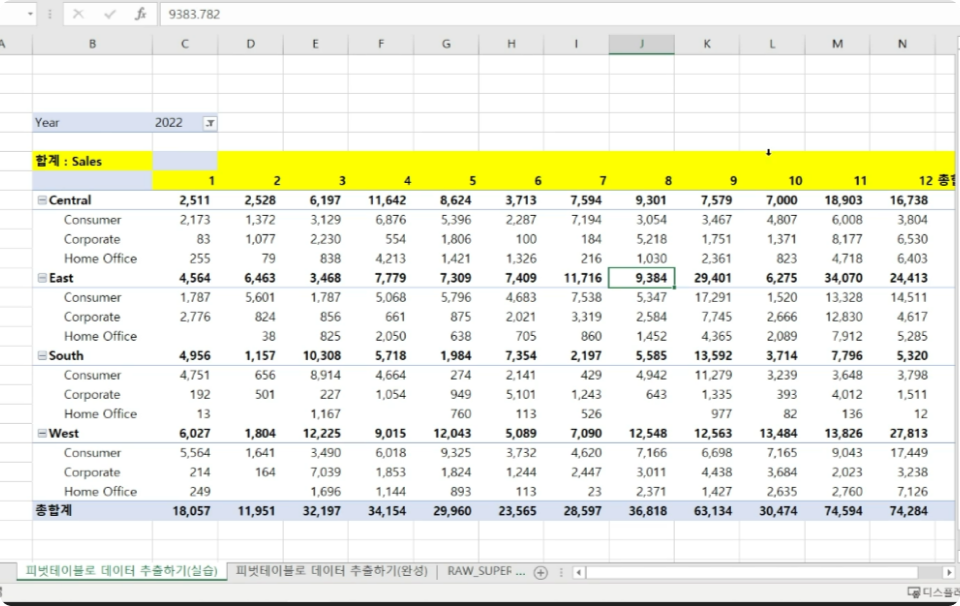This screenshot has width=960, height=606.
Task: Click grand total cell 18,057
Action: (185, 511)
